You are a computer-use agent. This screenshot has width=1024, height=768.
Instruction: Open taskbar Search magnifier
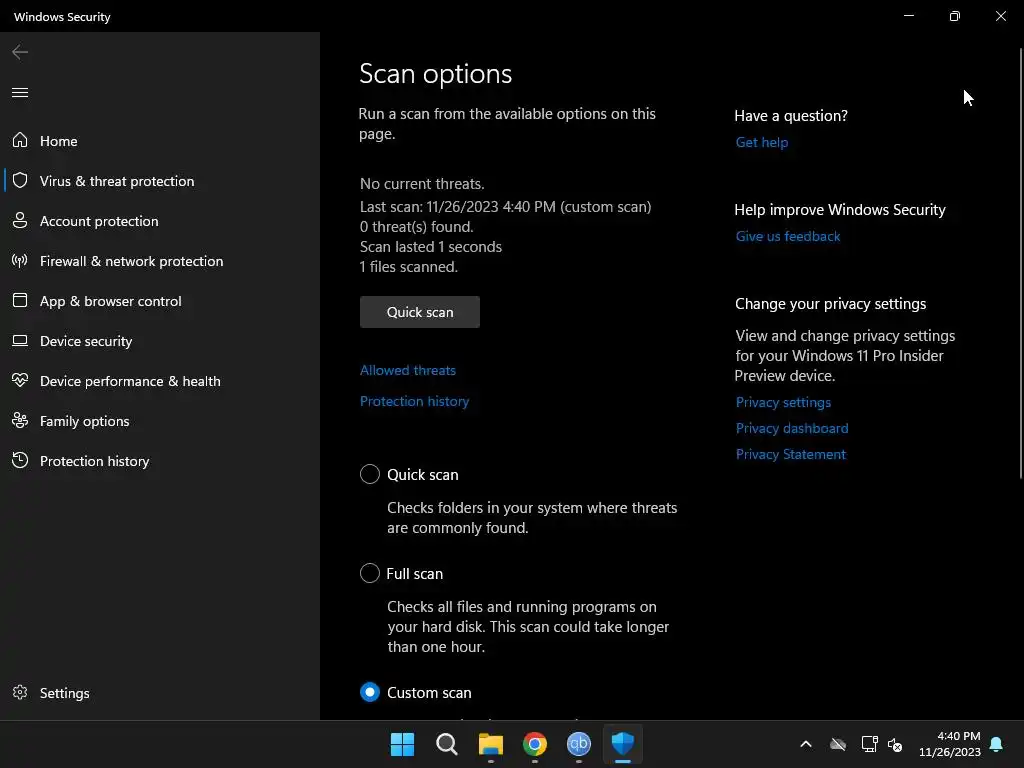(x=447, y=744)
